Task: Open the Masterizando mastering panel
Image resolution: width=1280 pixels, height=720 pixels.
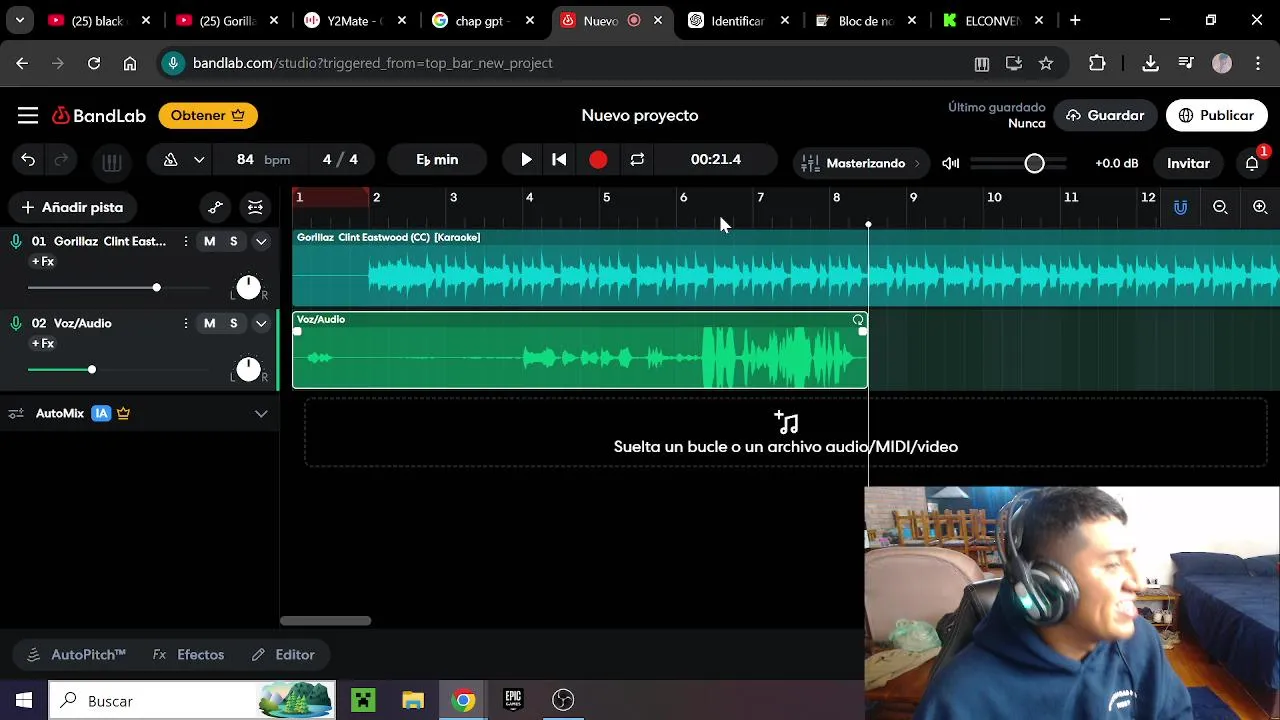Action: (x=860, y=163)
